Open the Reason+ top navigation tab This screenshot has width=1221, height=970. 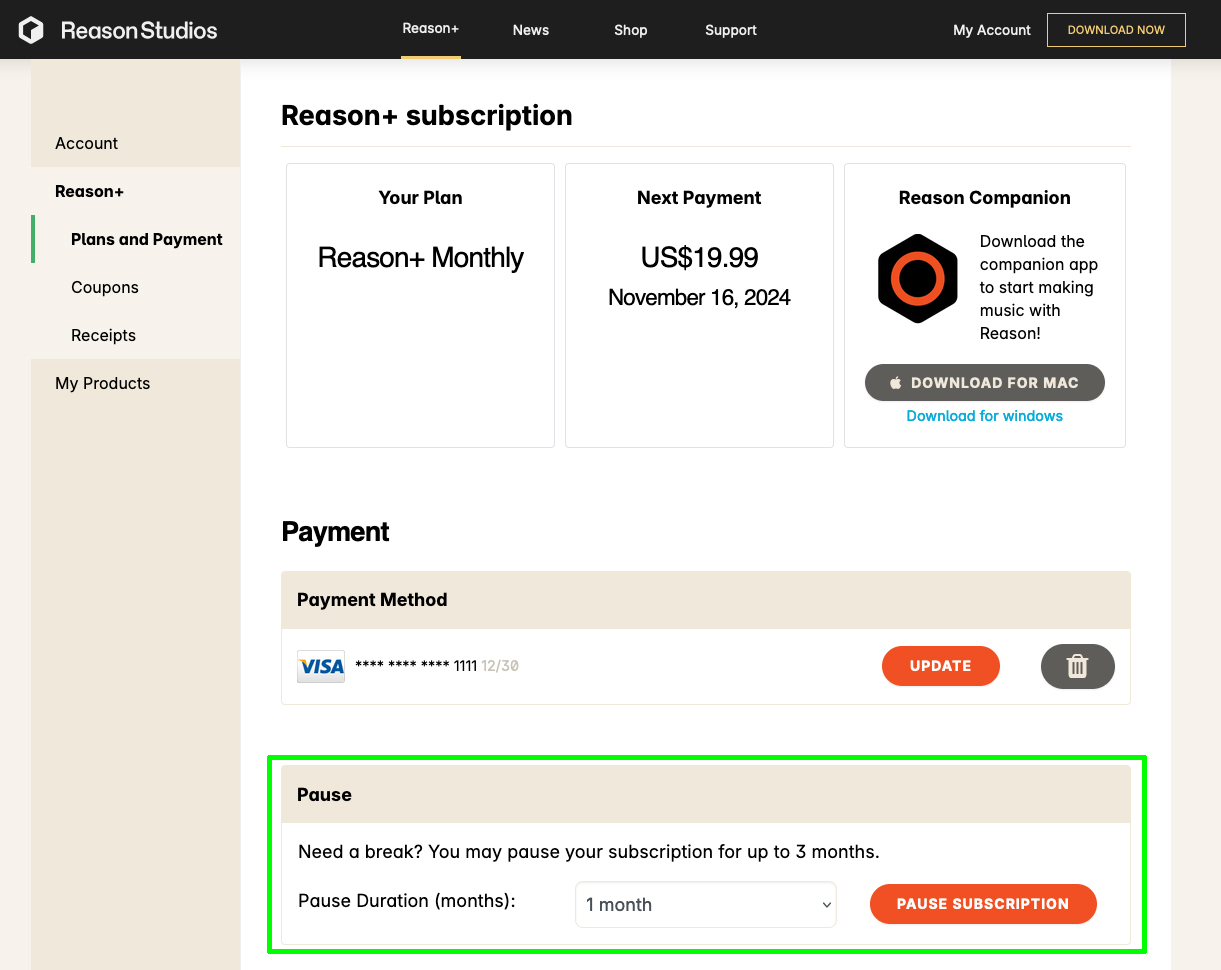tap(431, 29)
